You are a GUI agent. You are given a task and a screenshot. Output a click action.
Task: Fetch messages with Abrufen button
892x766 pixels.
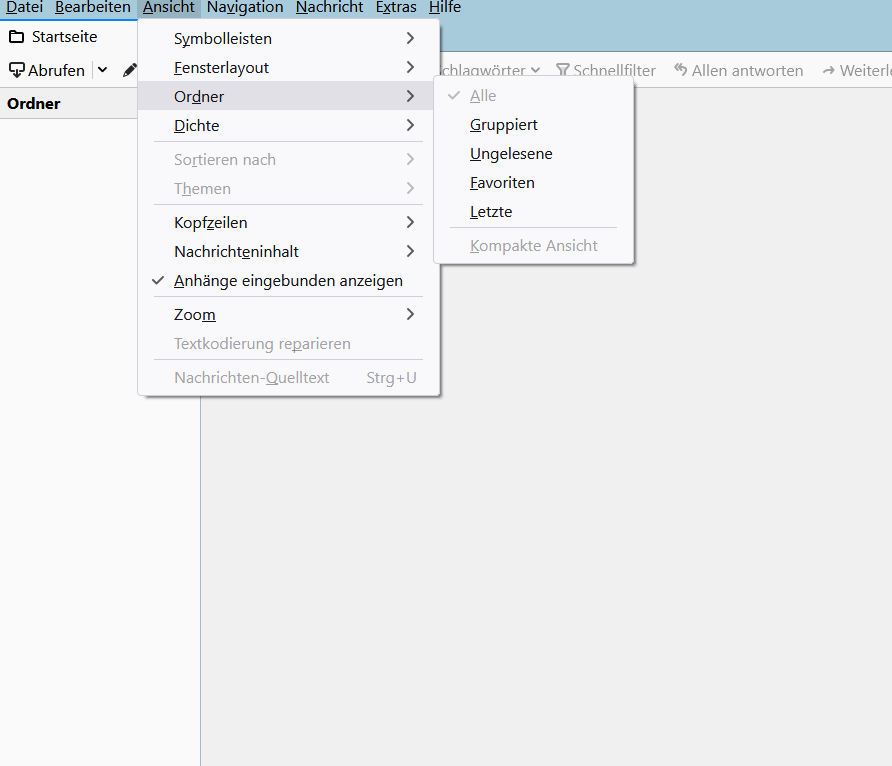(47, 71)
